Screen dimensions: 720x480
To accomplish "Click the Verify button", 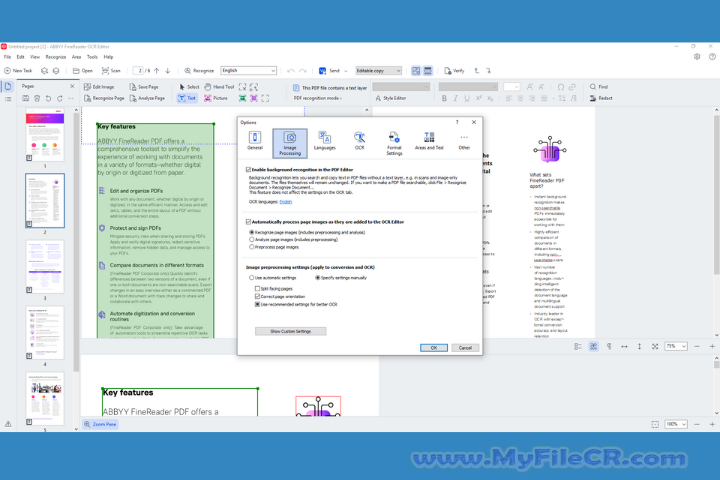I will coord(454,71).
